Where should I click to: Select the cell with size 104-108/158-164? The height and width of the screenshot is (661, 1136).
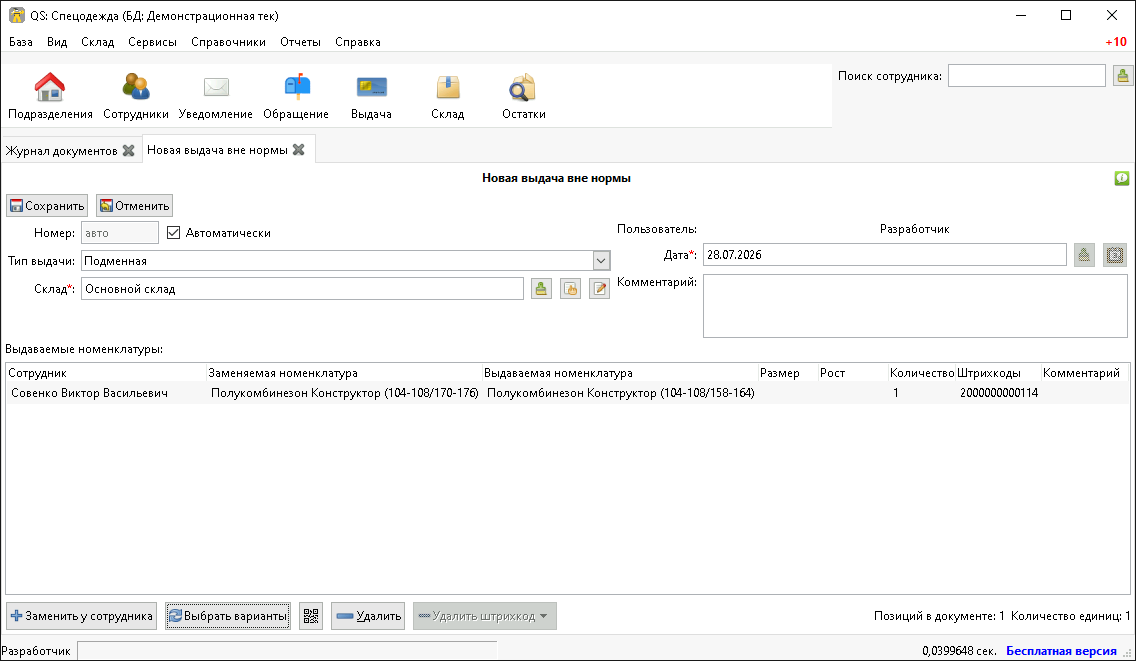click(620, 393)
